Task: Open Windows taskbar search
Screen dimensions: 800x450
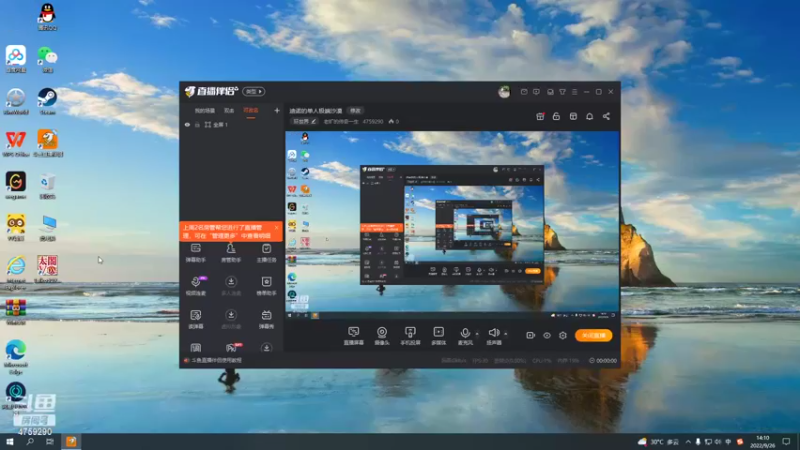Action: [x=30, y=441]
